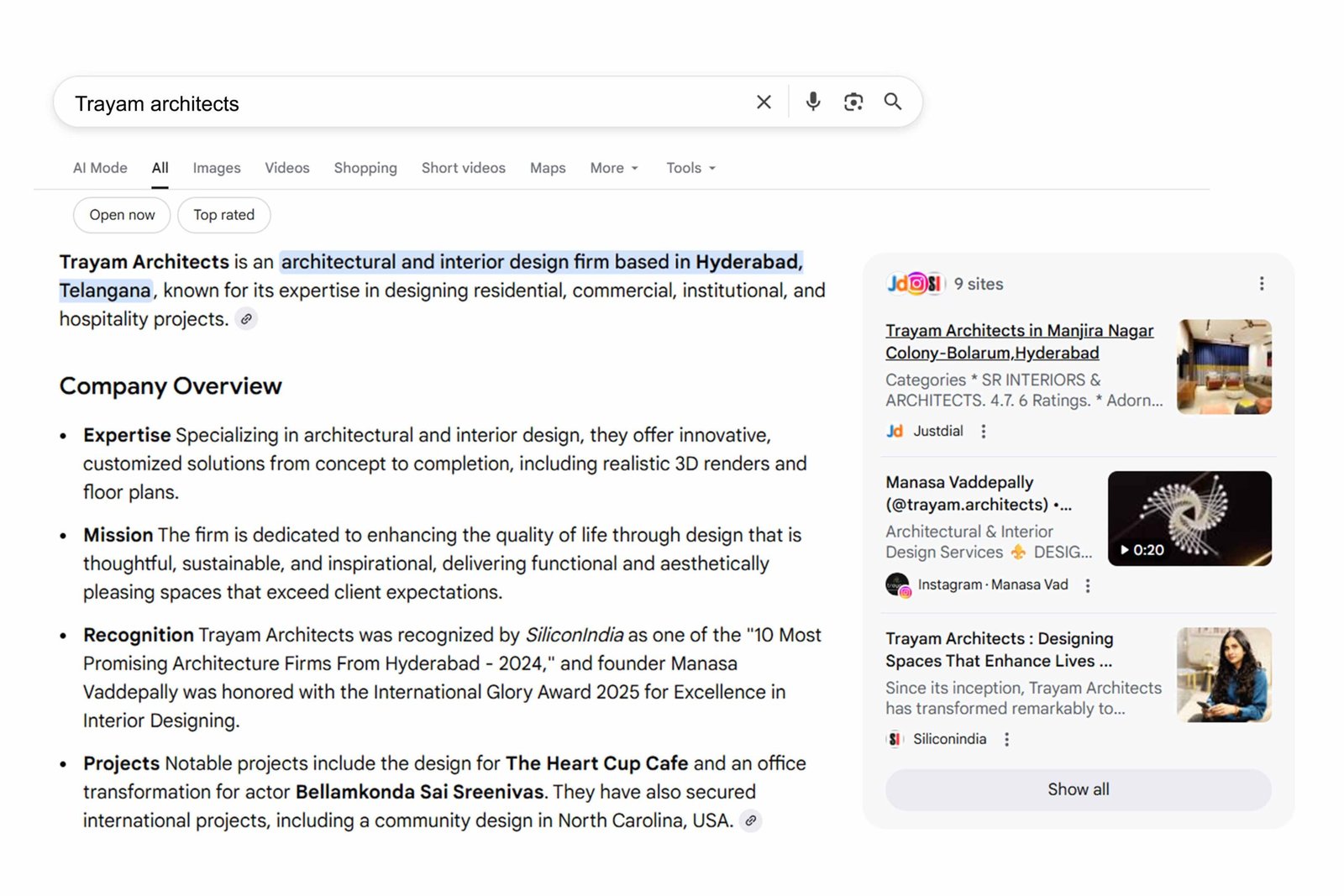1344x896 pixels.
Task: Click the magnifying glass search icon
Action: click(x=892, y=102)
